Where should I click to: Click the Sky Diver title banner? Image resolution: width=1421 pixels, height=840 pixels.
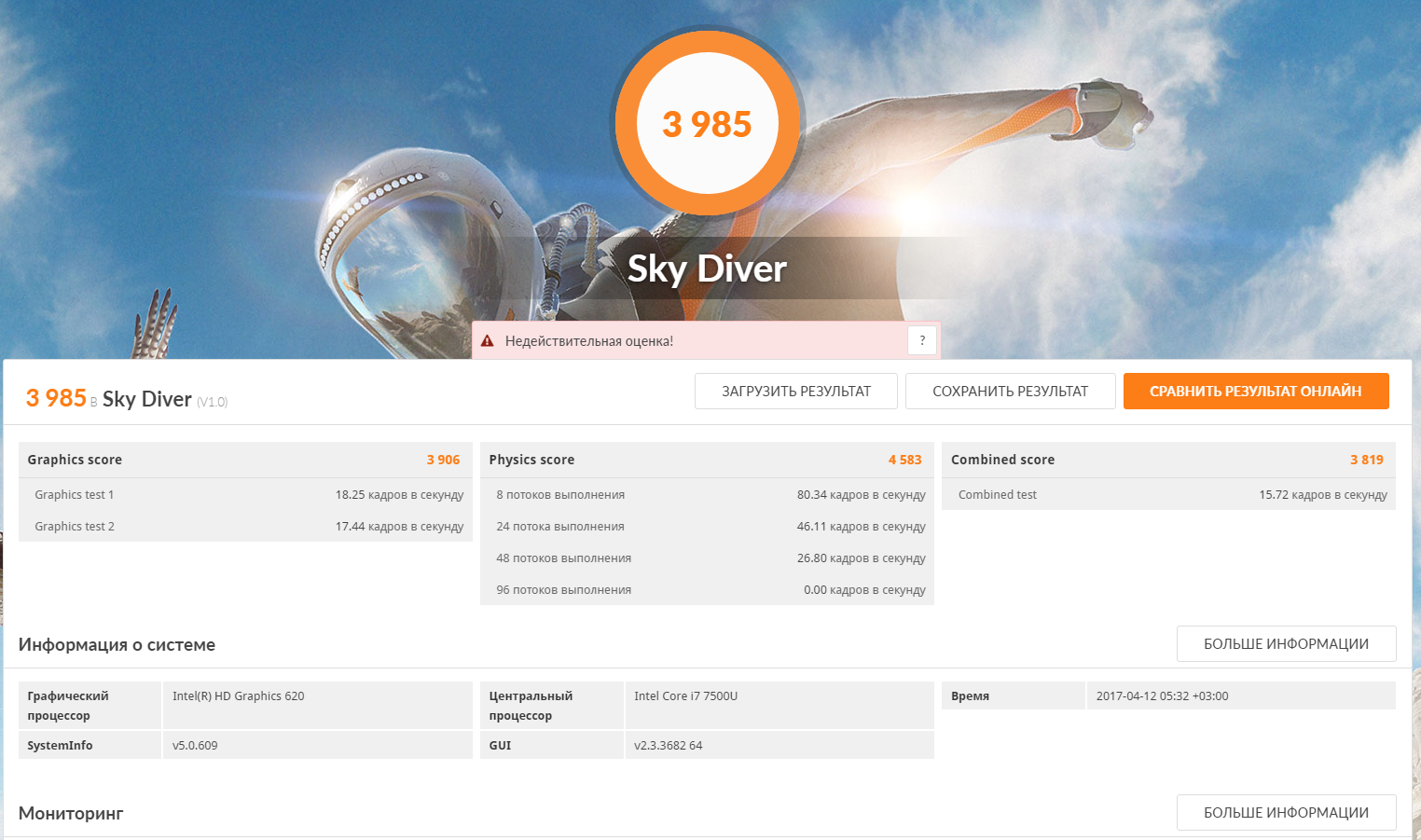click(x=708, y=269)
